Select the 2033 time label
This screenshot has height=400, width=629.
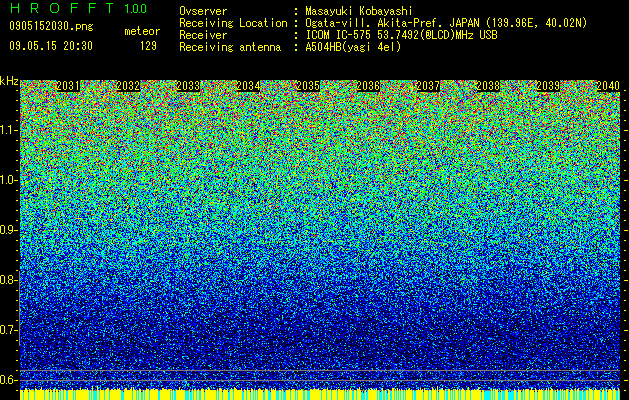point(188,86)
